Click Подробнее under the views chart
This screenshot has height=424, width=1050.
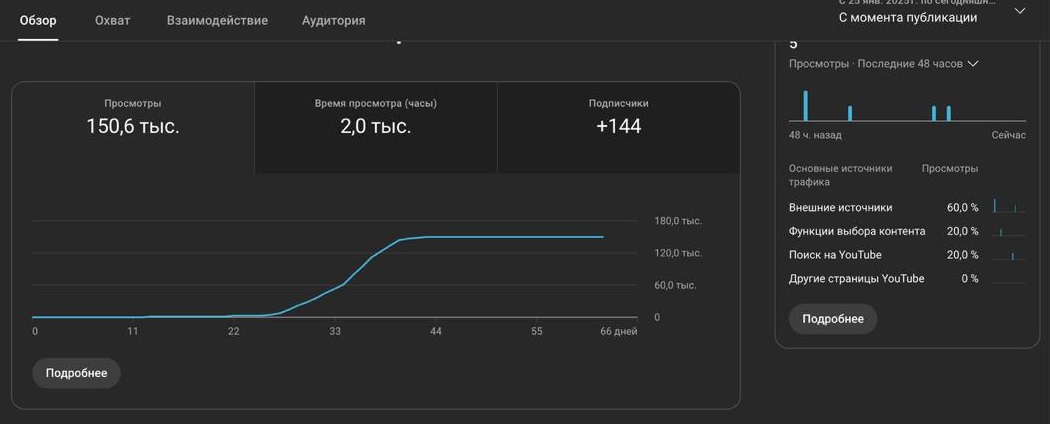pyautogui.click(x=76, y=373)
